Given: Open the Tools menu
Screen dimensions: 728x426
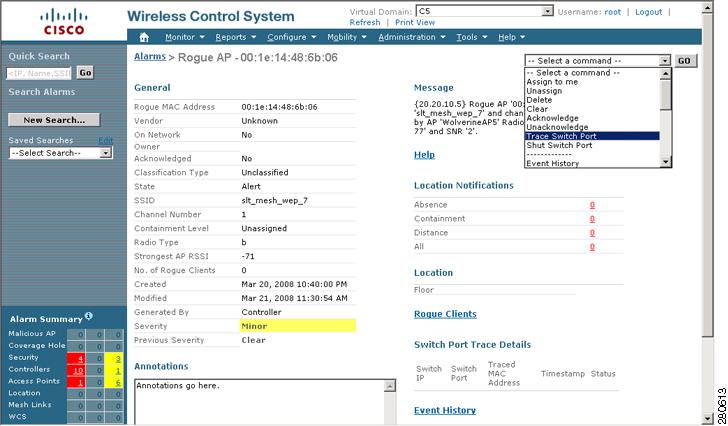Looking at the screenshot, I should (x=472, y=37).
